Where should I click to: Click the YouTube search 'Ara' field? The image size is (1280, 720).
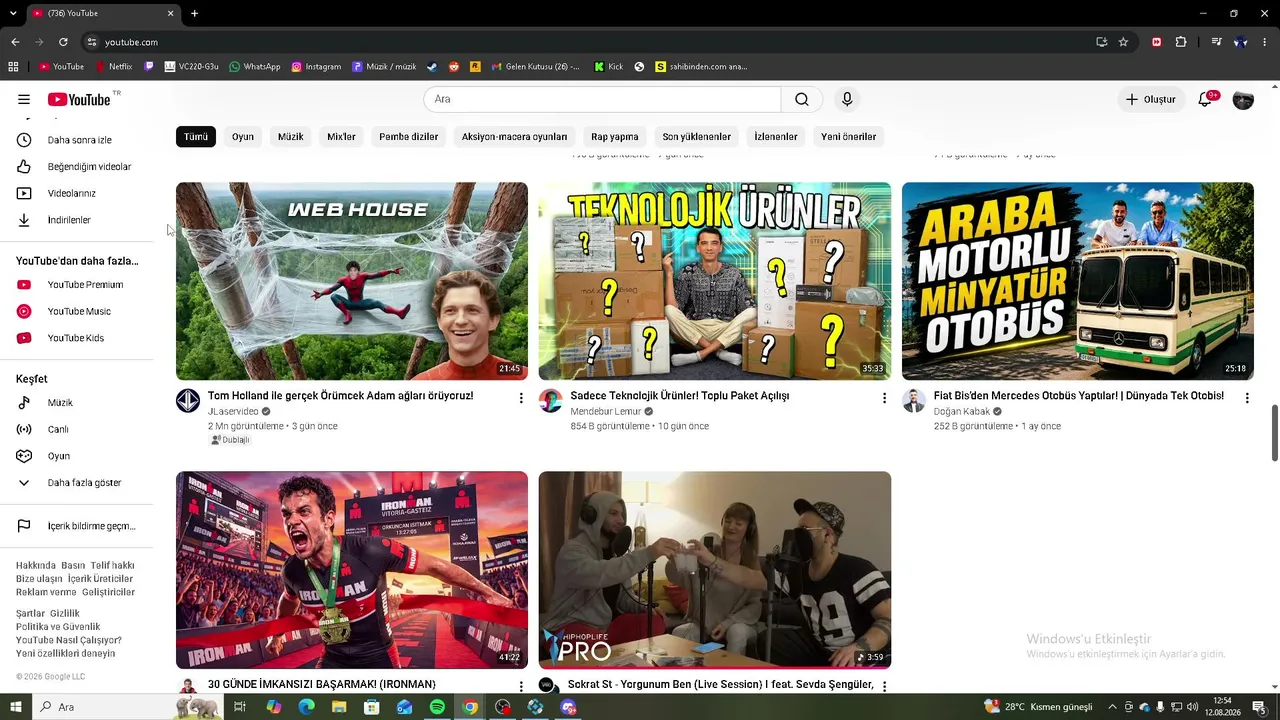[x=602, y=99]
